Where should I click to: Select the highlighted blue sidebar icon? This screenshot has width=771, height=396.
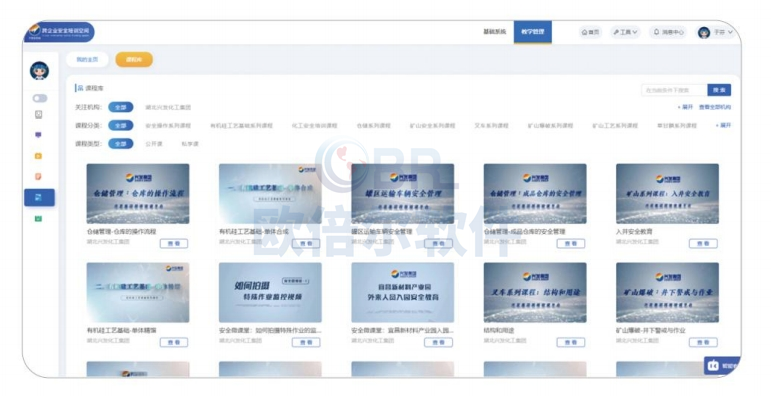pos(39,197)
